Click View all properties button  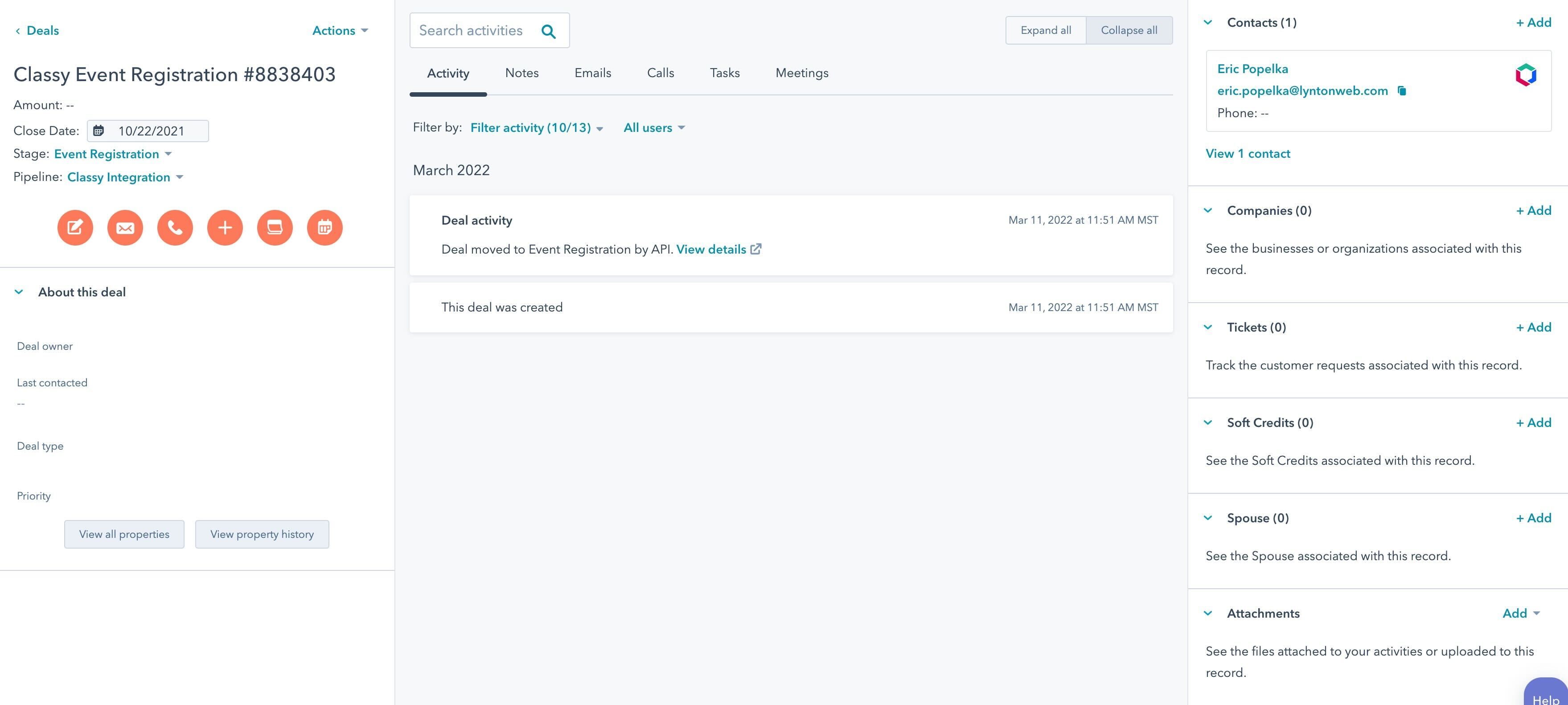click(124, 534)
